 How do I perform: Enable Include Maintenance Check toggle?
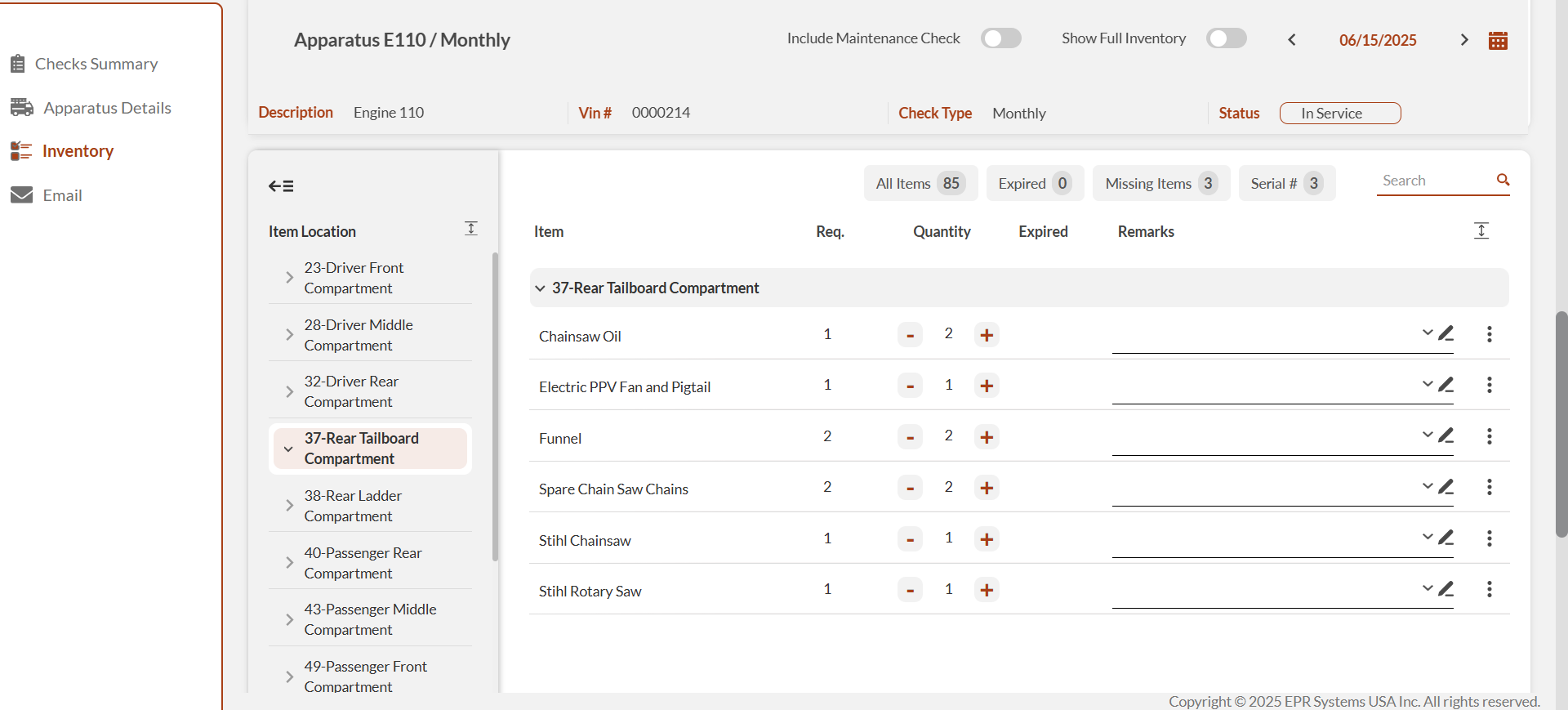click(x=1000, y=38)
